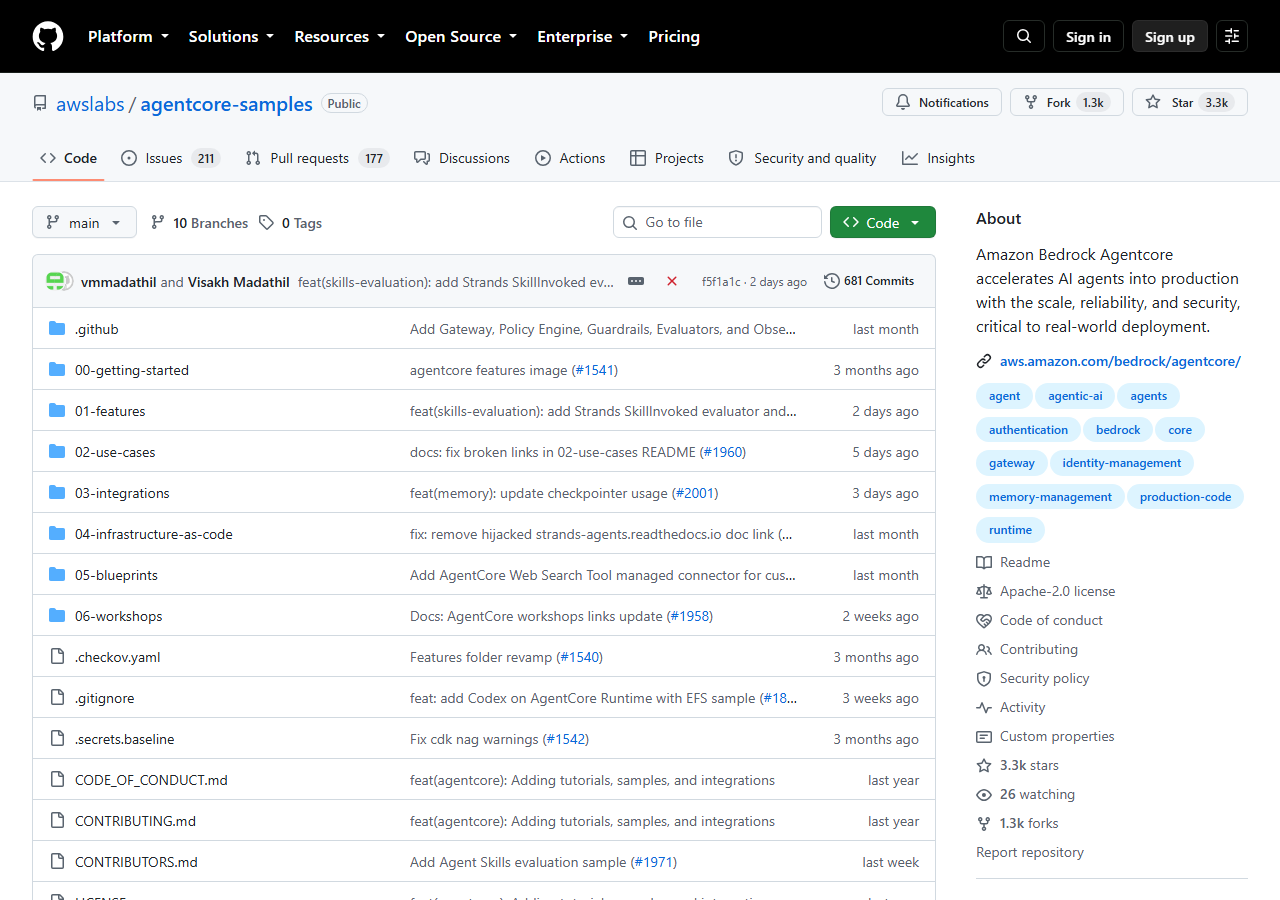Open the Pricing page link
This screenshot has height=900, width=1280.
(x=674, y=36)
